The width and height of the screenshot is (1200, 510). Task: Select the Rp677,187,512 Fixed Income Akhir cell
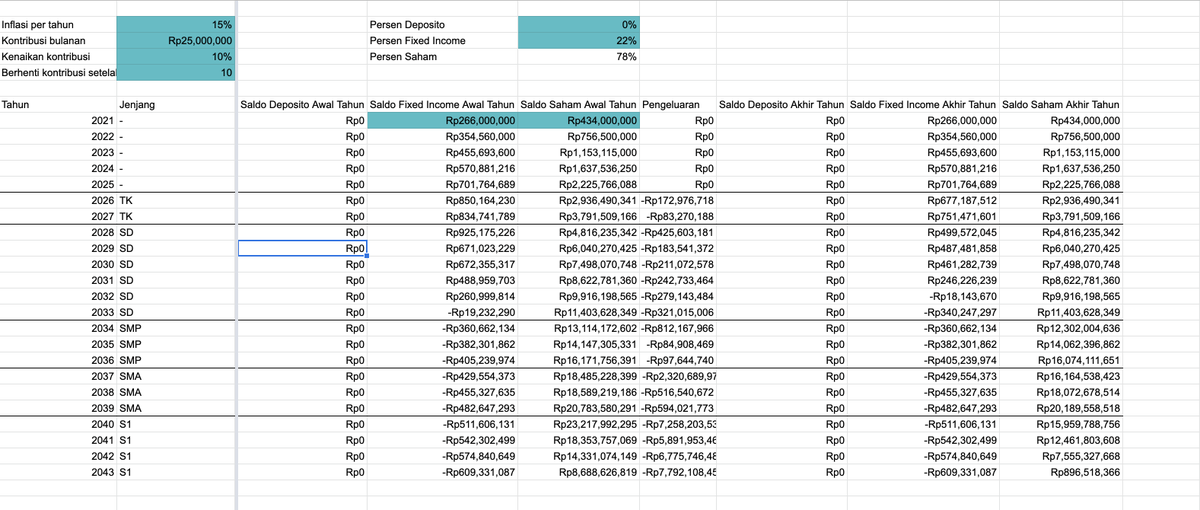(x=924, y=200)
